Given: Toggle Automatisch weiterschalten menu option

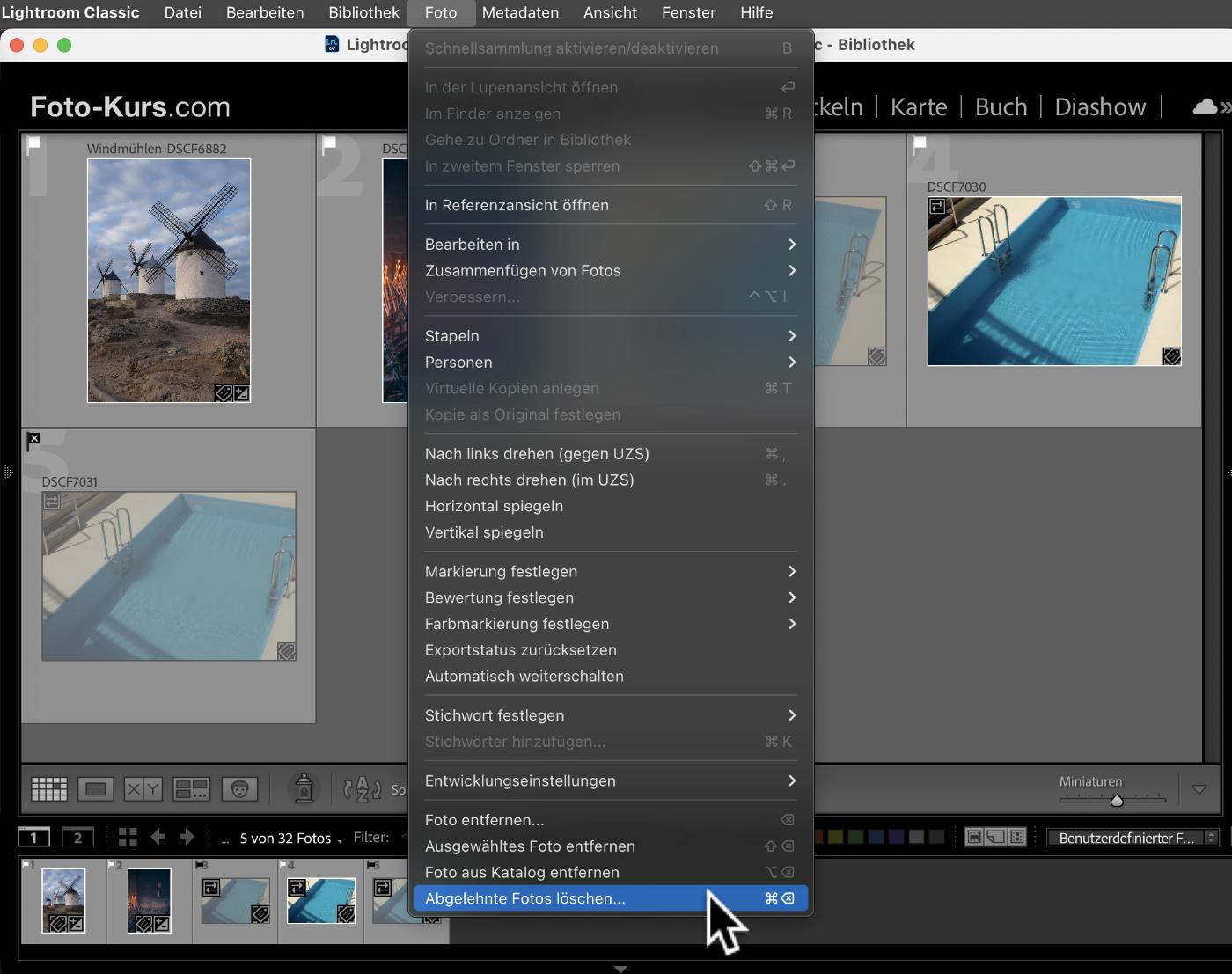Looking at the screenshot, I should 611,677.
